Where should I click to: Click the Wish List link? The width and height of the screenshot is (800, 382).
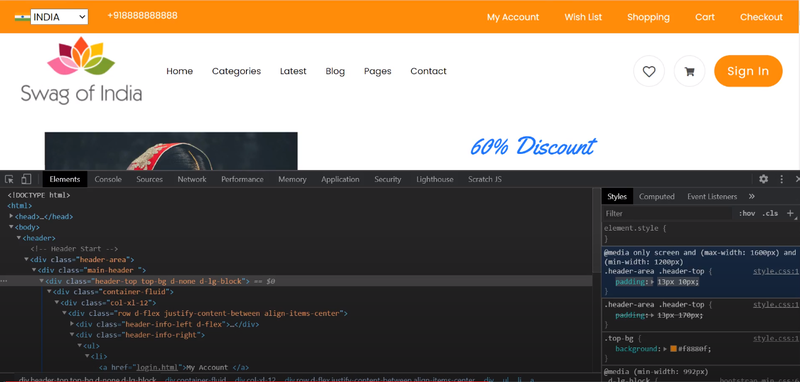pyautogui.click(x=583, y=17)
